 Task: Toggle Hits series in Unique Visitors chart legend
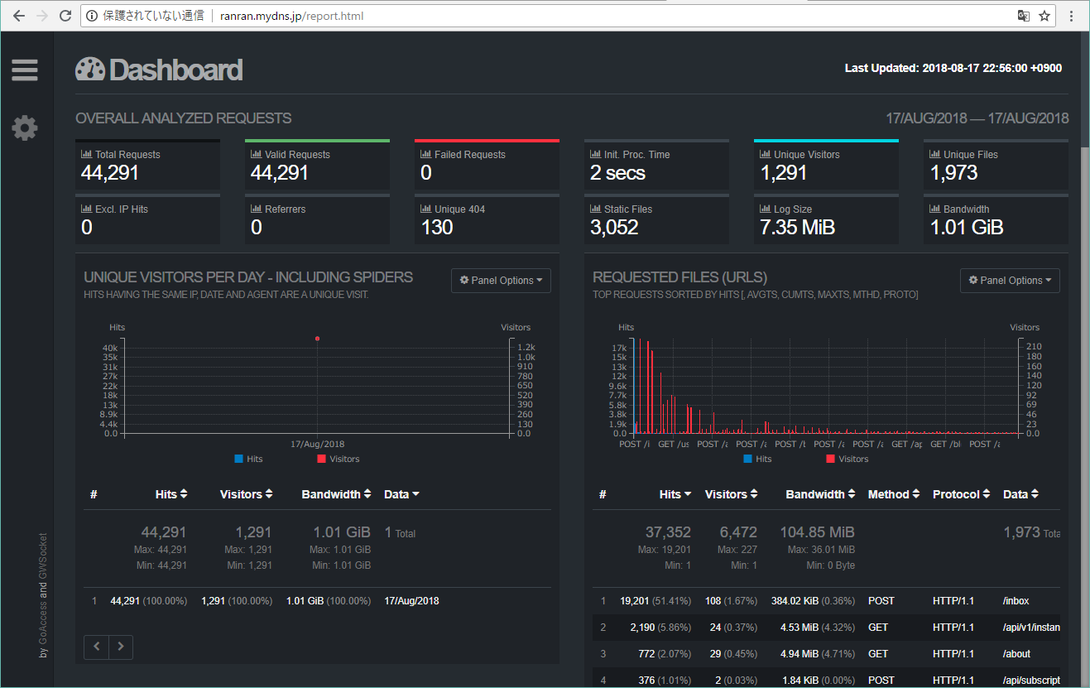pyautogui.click(x=248, y=459)
